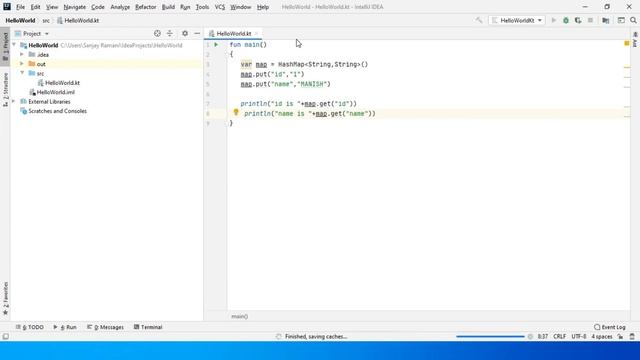Open Search Everywhere magnifier icon
This screenshot has width=640, height=360.
point(633,20)
